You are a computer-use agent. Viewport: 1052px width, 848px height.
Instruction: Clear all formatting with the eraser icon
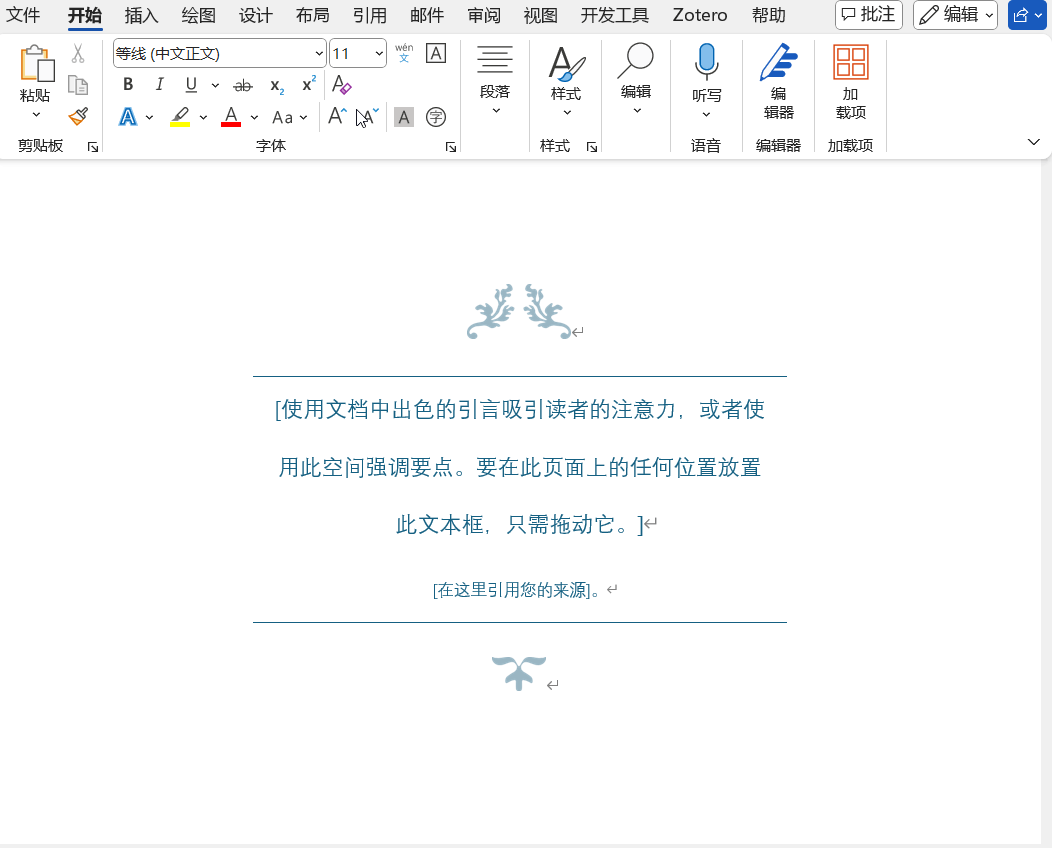click(342, 85)
